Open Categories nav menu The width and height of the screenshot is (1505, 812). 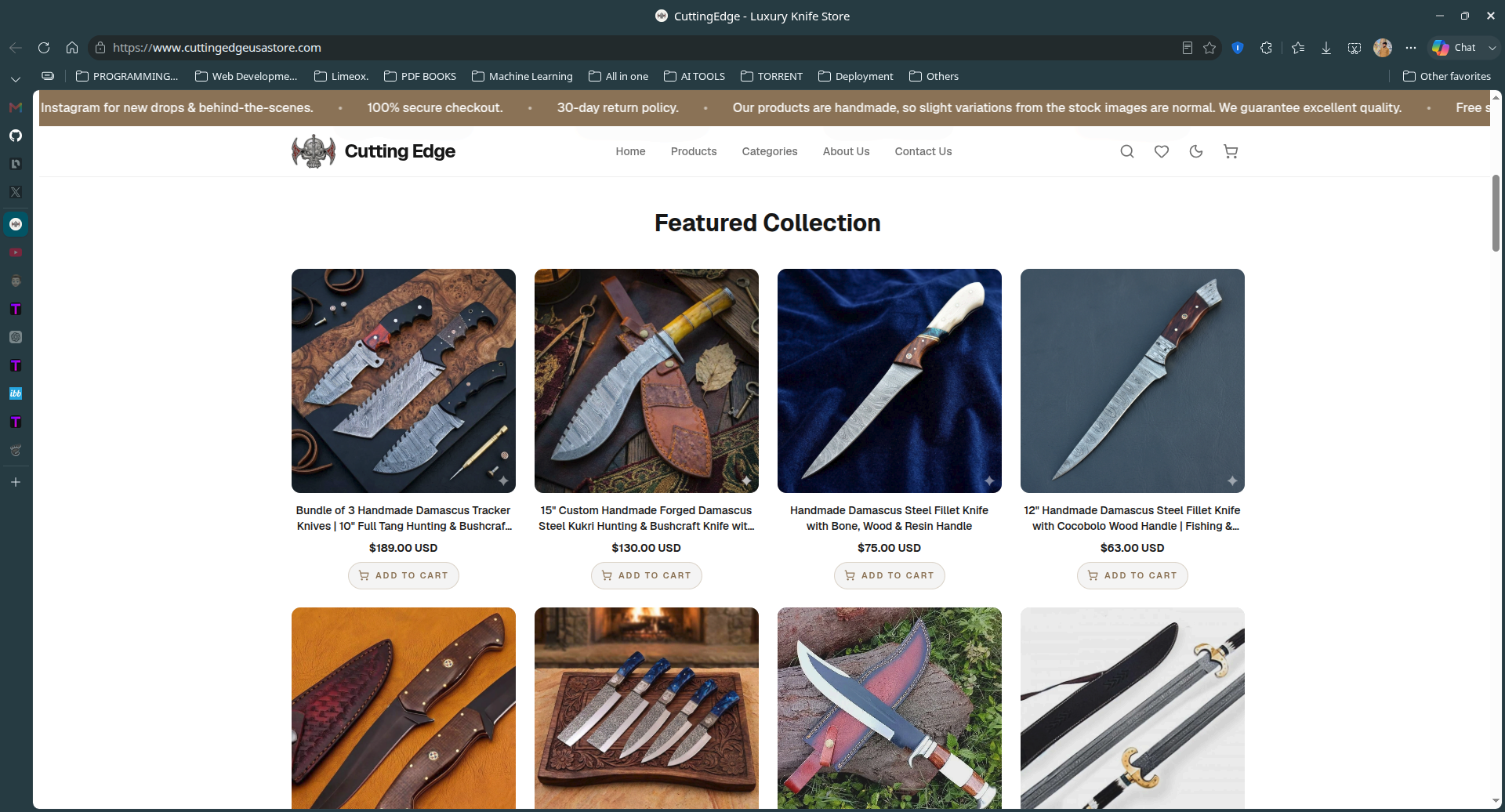pos(770,151)
